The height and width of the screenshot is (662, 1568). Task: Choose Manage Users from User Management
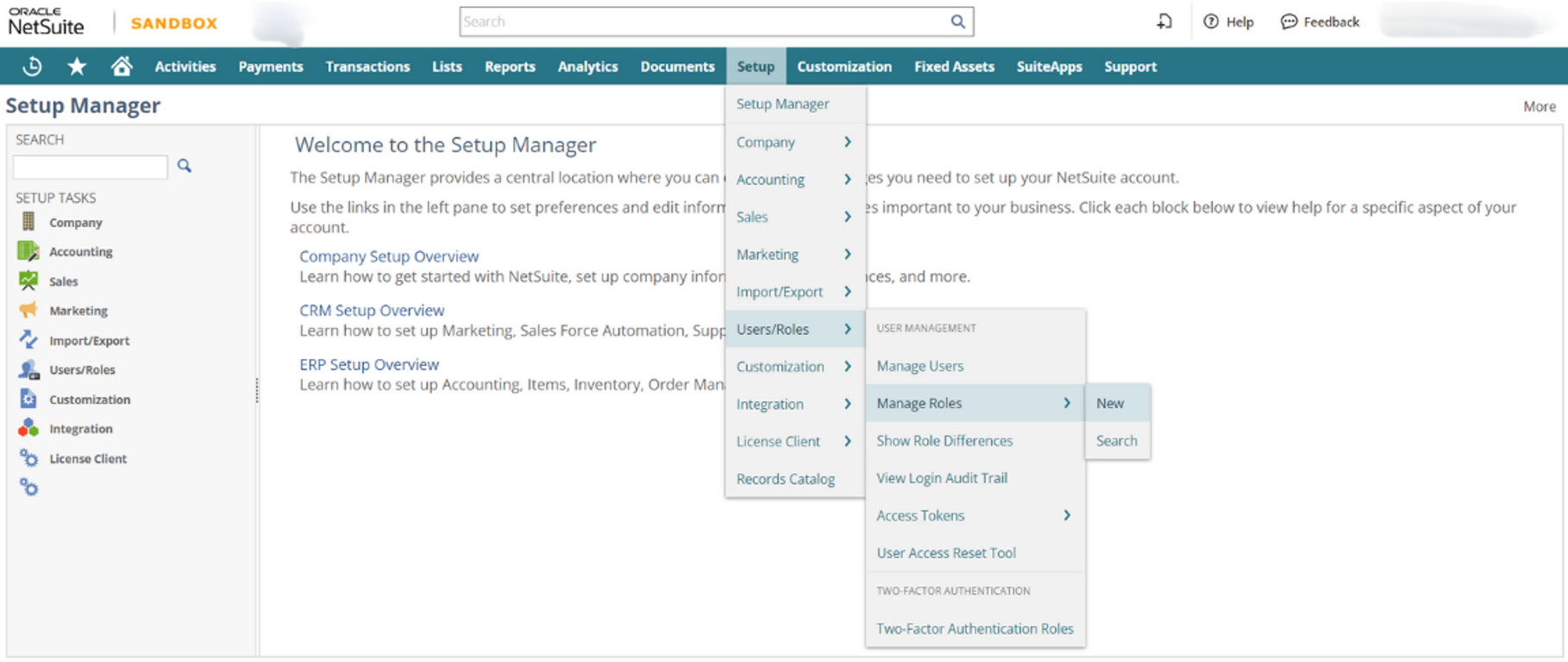tap(919, 366)
